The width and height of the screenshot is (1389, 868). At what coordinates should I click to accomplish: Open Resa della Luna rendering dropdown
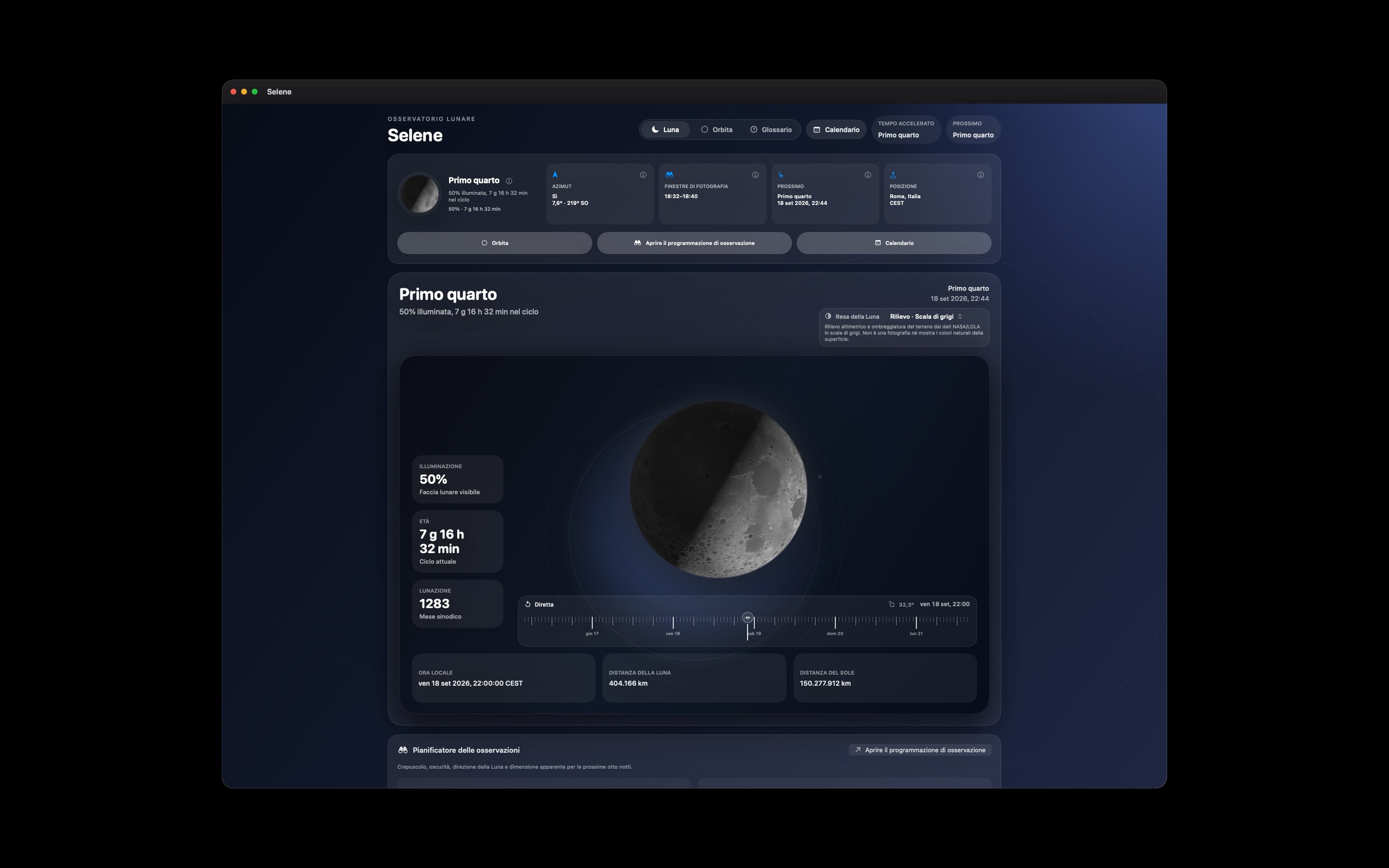coord(926,316)
